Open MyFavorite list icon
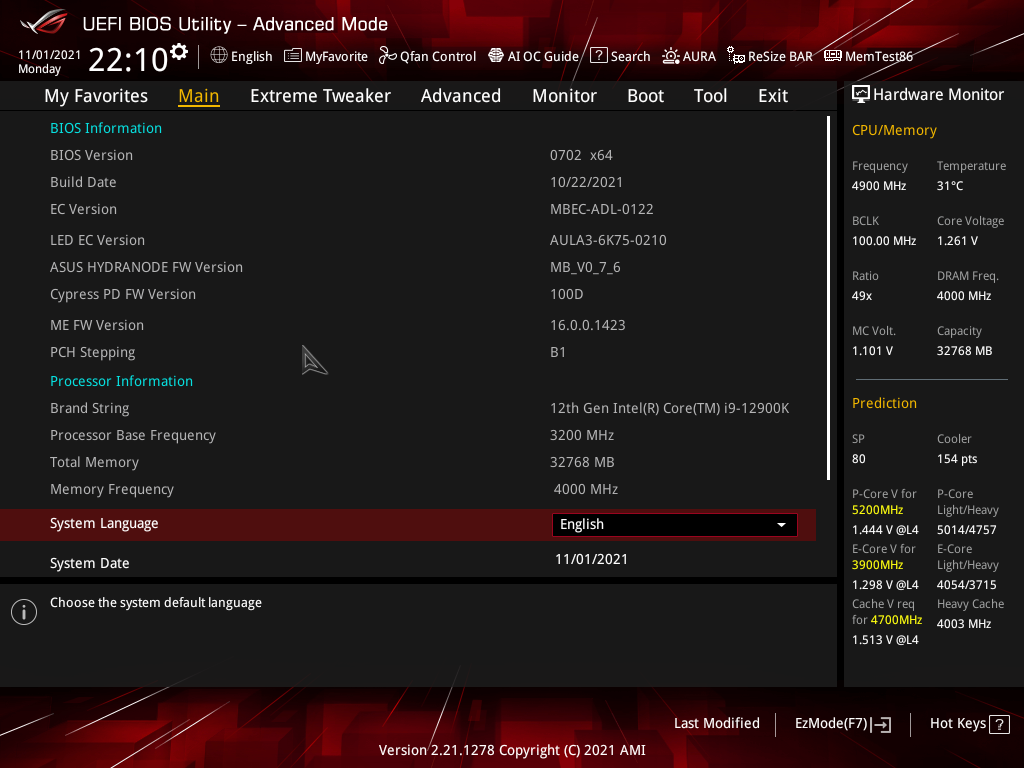The width and height of the screenshot is (1024, 768). [x=293, y=56]
